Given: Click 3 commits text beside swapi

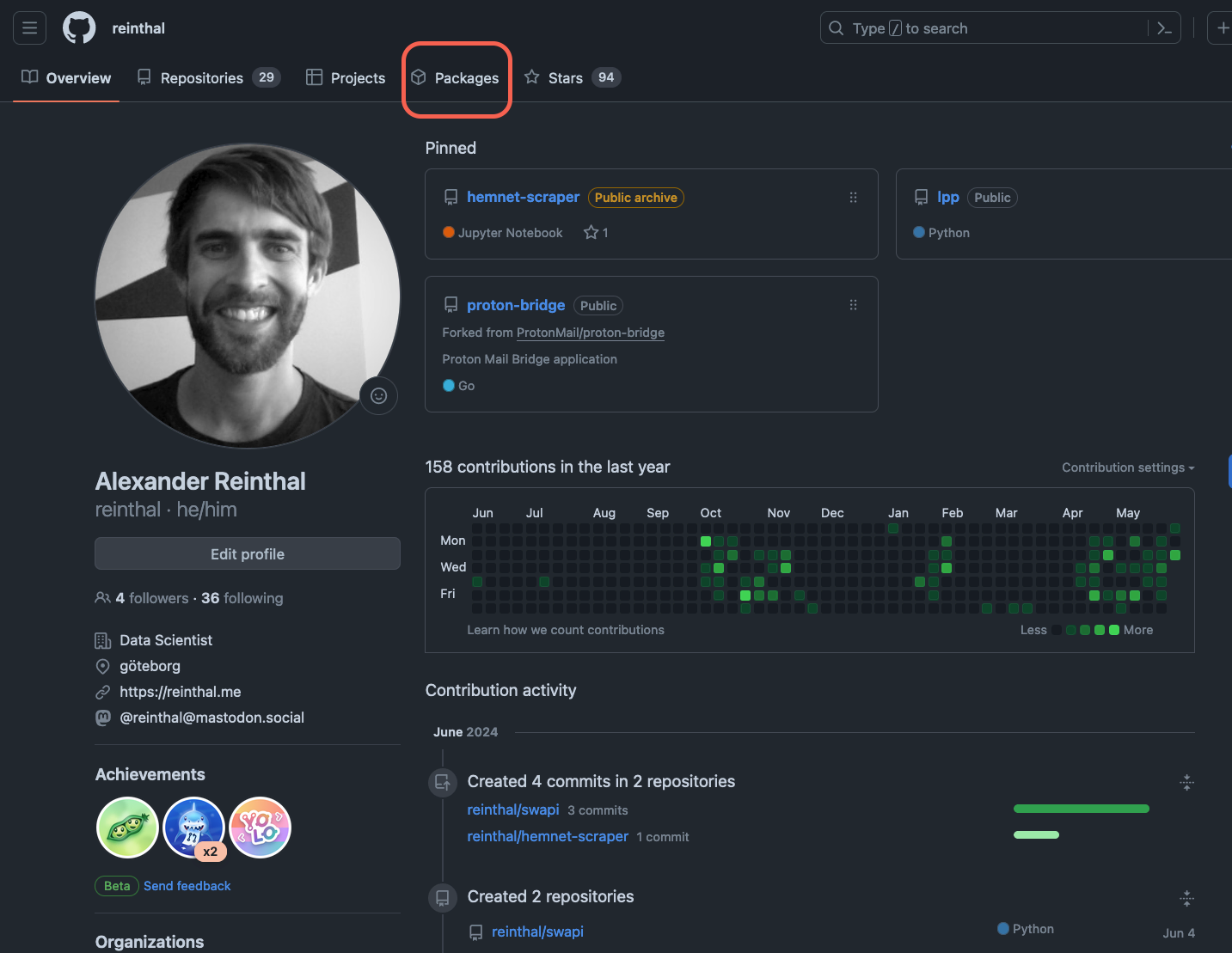Looking at the screenshot, I should click(x=598, y=810).
